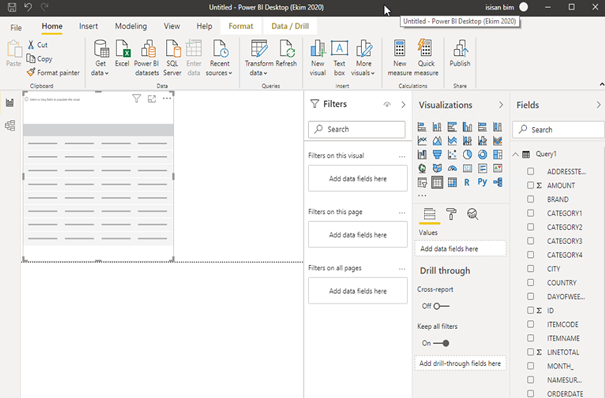Screen dimensions: 605x398
Task: Open the File menu
Action: 16,27
